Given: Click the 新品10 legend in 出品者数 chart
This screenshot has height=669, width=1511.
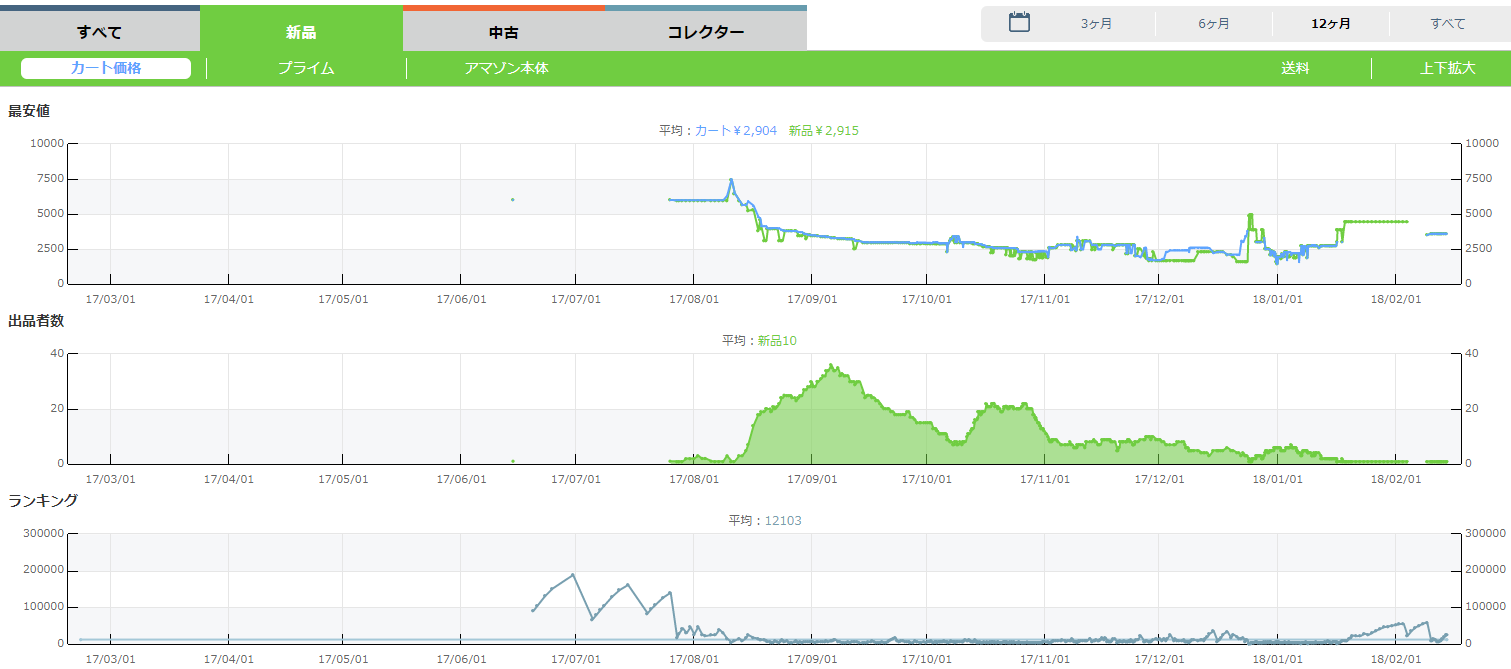Looking at the screenshot, I should 777,340.
